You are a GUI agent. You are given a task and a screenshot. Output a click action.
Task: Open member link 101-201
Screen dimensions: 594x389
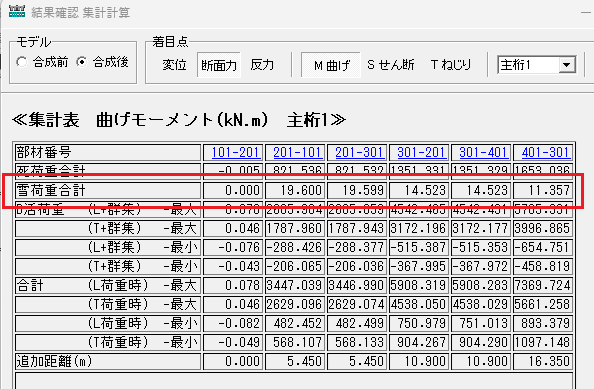pyautogui.click(x=235, y=152)
